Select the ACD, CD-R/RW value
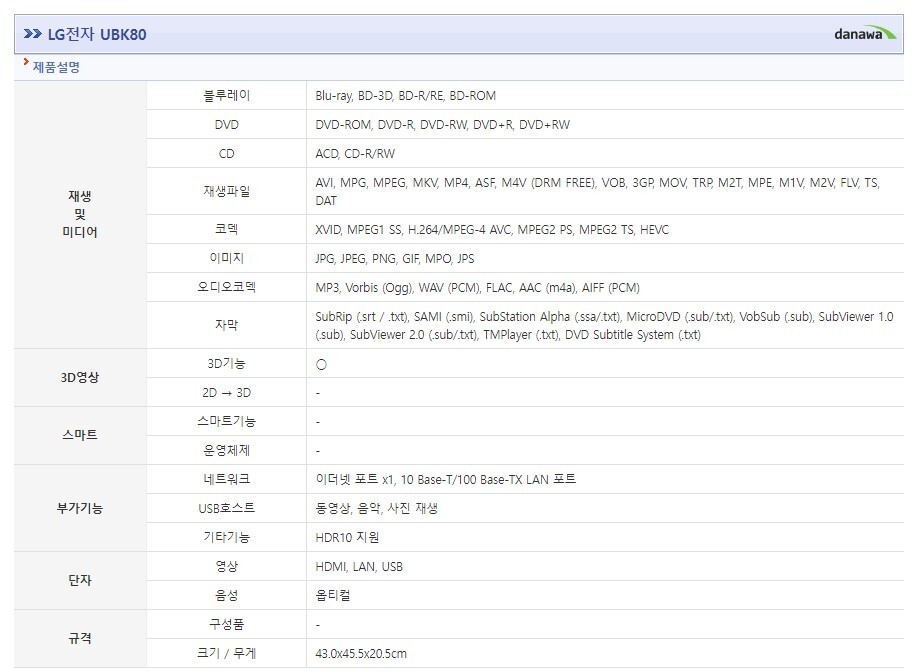The image size is (918, 672). pyautogui.click(x=355, y=154)
